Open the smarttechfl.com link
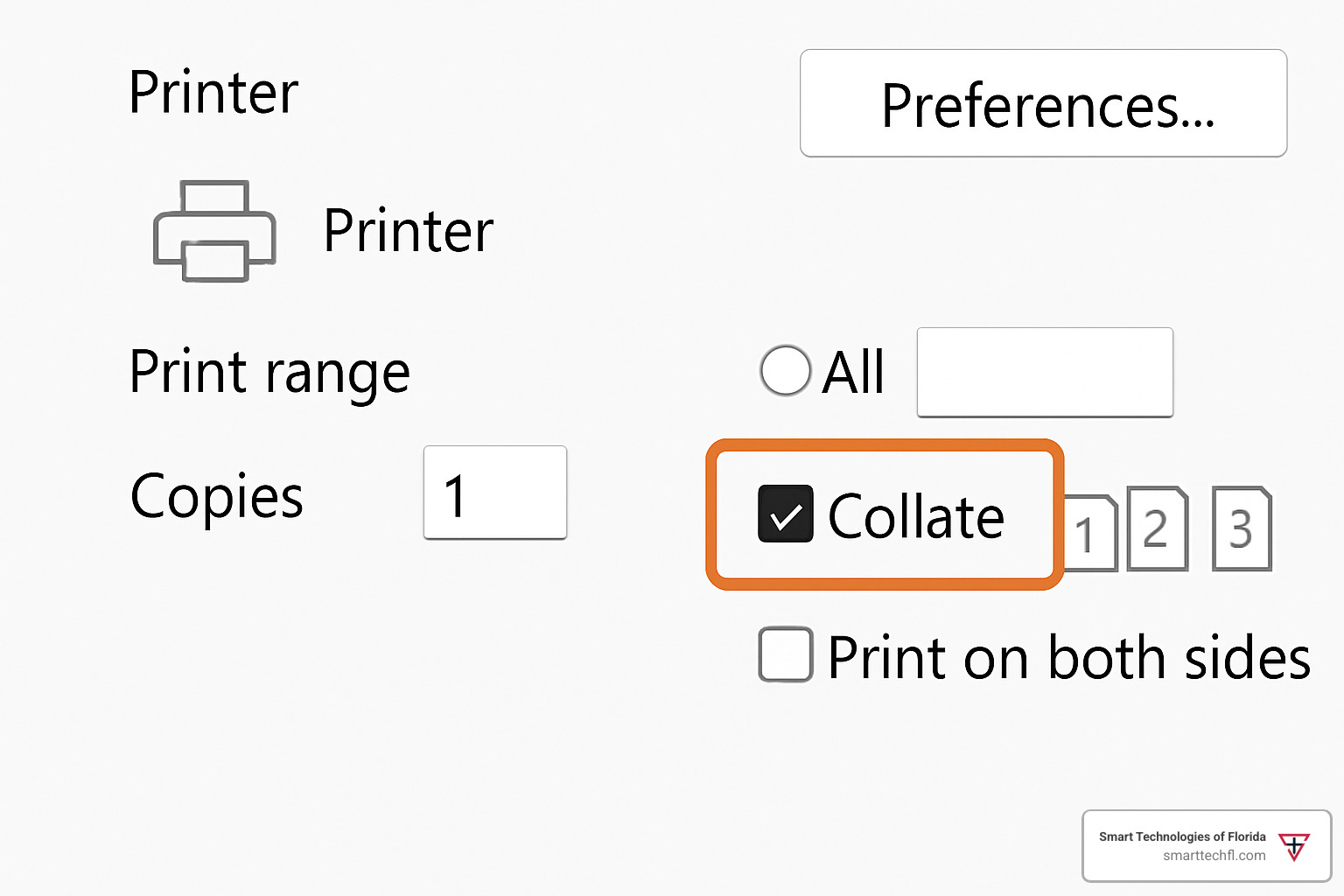The height and width of the screenshot is (896, 1344). point(1214,856)
